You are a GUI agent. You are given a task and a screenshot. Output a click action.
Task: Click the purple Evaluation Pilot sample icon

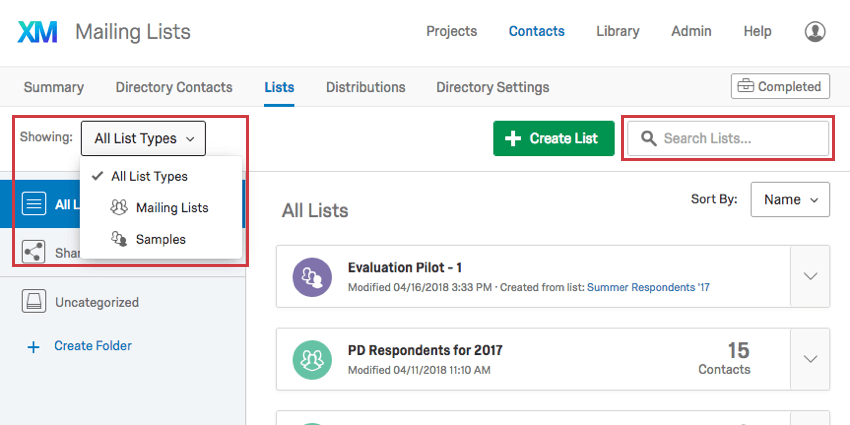pos(312,277)
